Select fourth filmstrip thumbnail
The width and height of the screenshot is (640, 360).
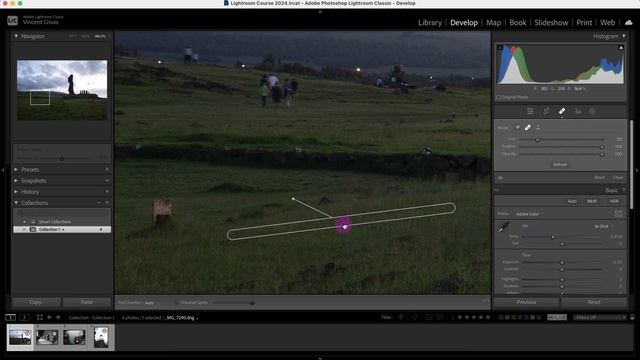pyautogui.click(x=101, y=337)
